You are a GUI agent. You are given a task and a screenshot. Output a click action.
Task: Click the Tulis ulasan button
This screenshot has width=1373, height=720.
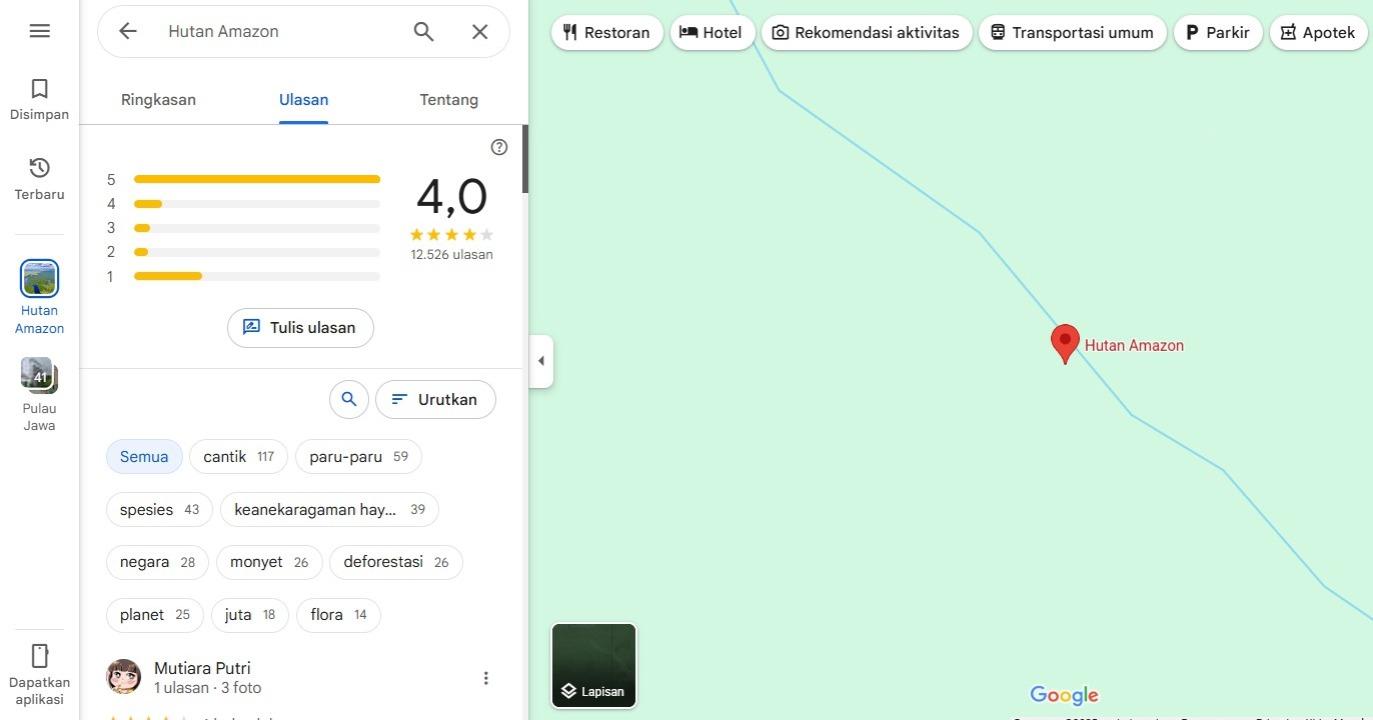pyautogui.click(x=300, y=328)
